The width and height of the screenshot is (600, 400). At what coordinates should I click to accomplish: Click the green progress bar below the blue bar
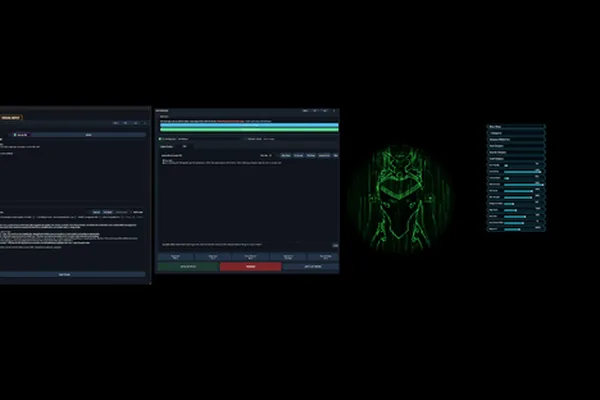point(249,130)
